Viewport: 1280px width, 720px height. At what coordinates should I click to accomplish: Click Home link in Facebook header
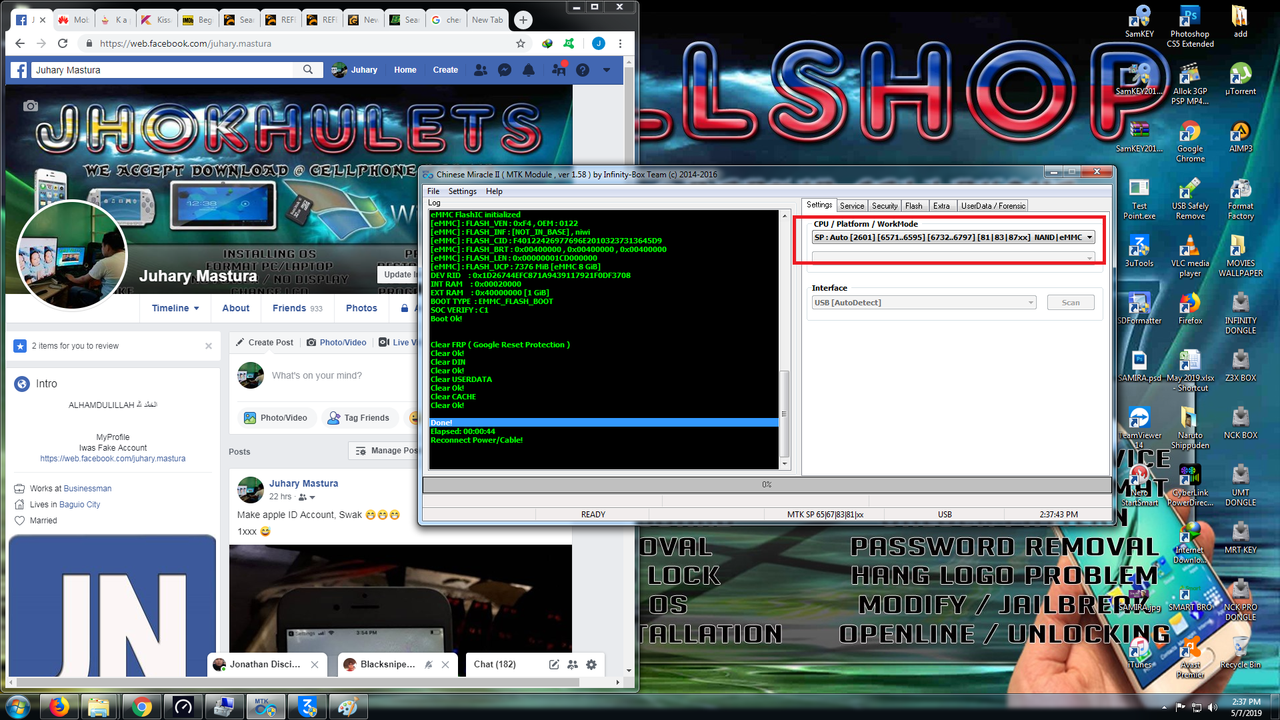tap(405, 70)
